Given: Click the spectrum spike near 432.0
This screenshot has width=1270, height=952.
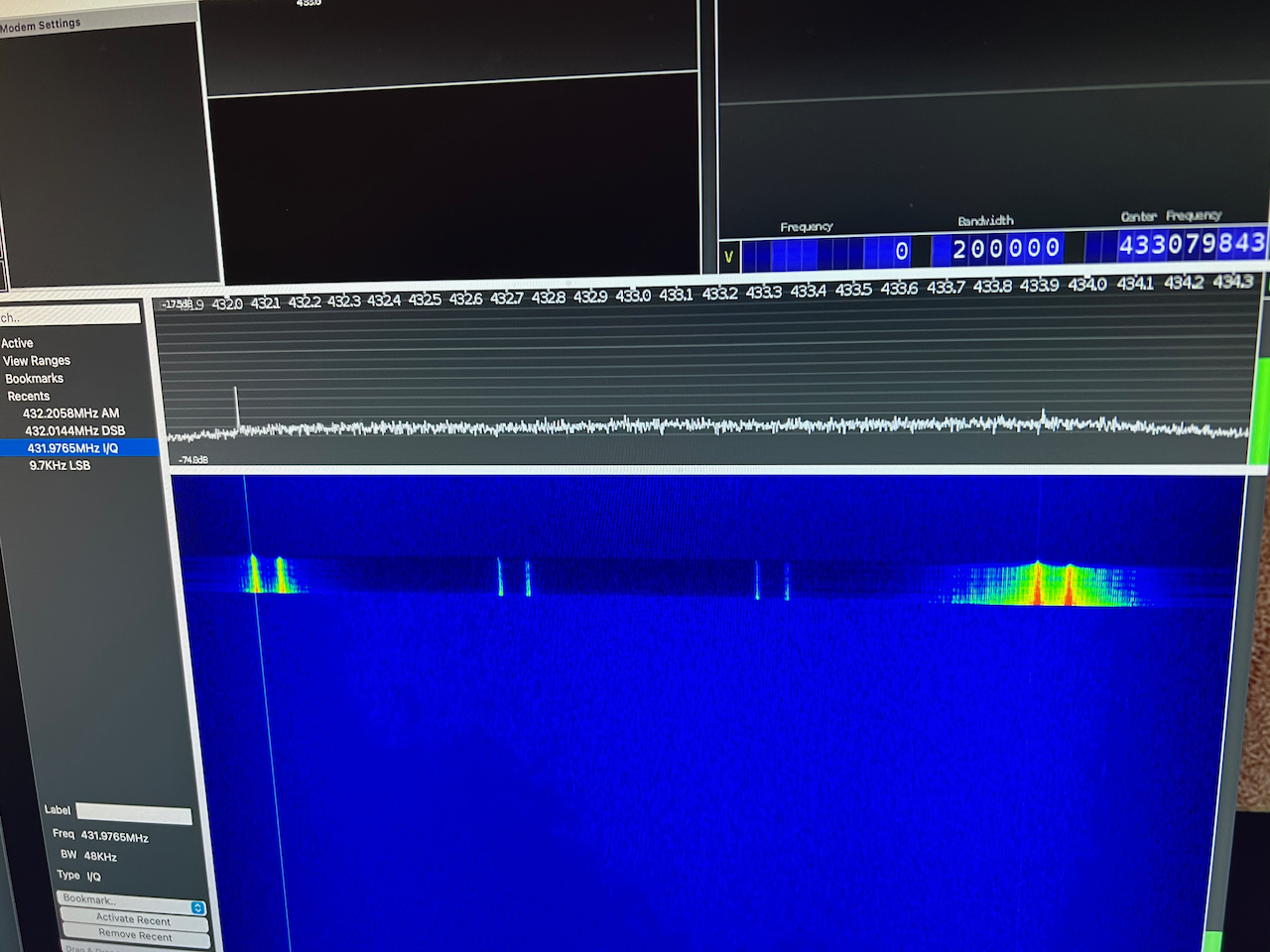Looking at the screenshot, I should coord(236,409).
